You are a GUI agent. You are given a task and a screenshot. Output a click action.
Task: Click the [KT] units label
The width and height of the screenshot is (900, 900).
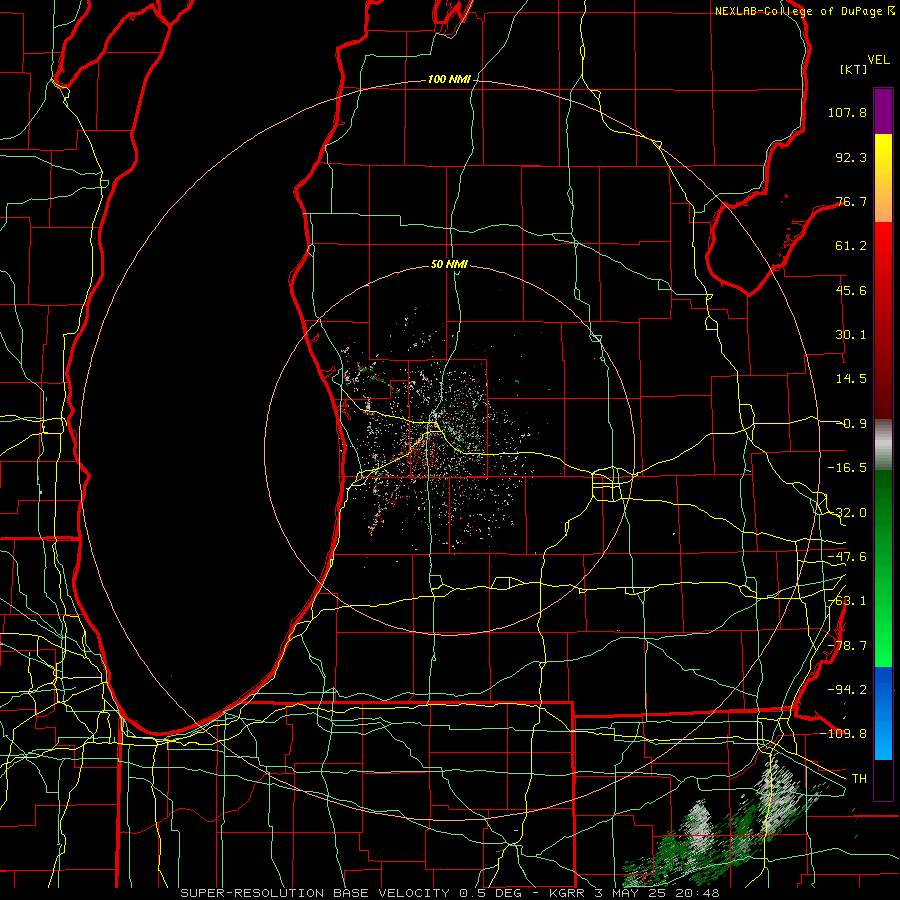[x=853, y=69]
